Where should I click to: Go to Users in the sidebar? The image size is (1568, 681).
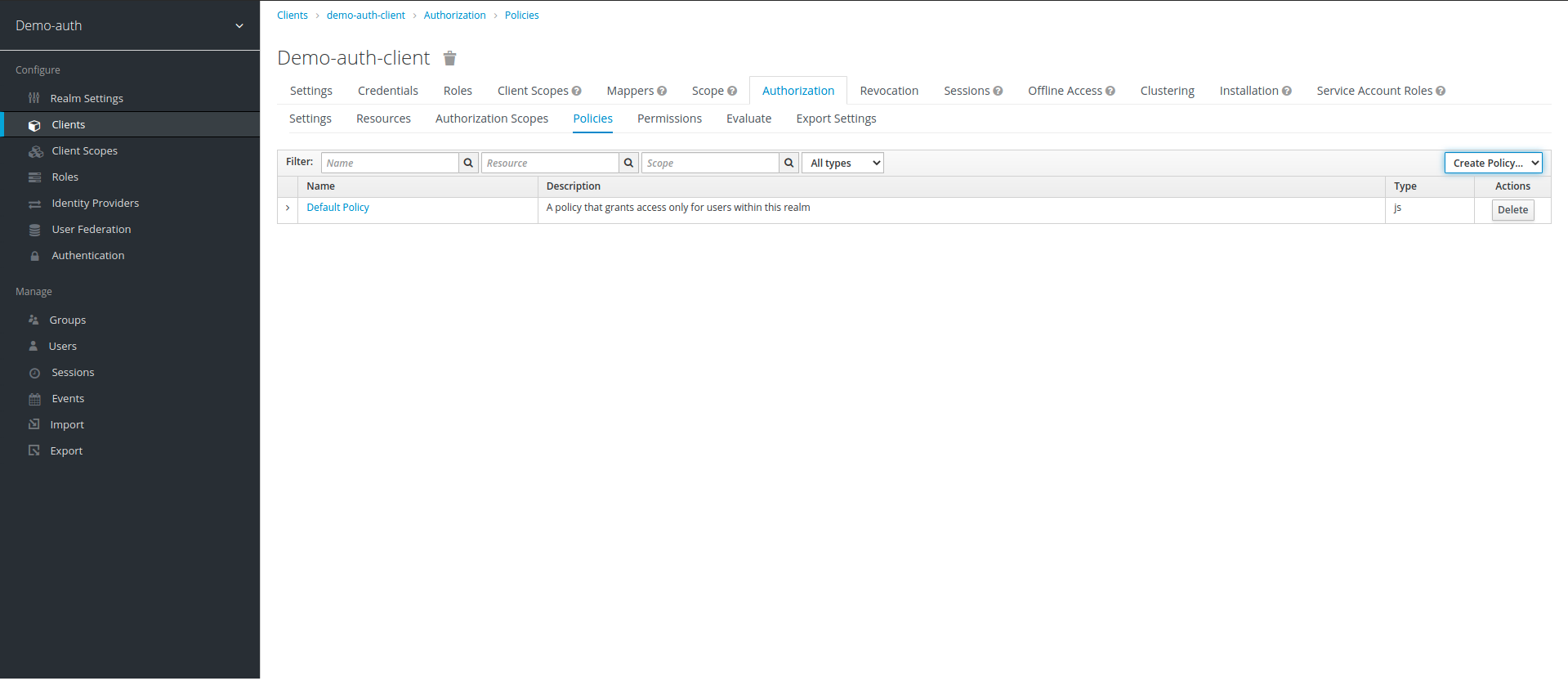coord(63,347)
